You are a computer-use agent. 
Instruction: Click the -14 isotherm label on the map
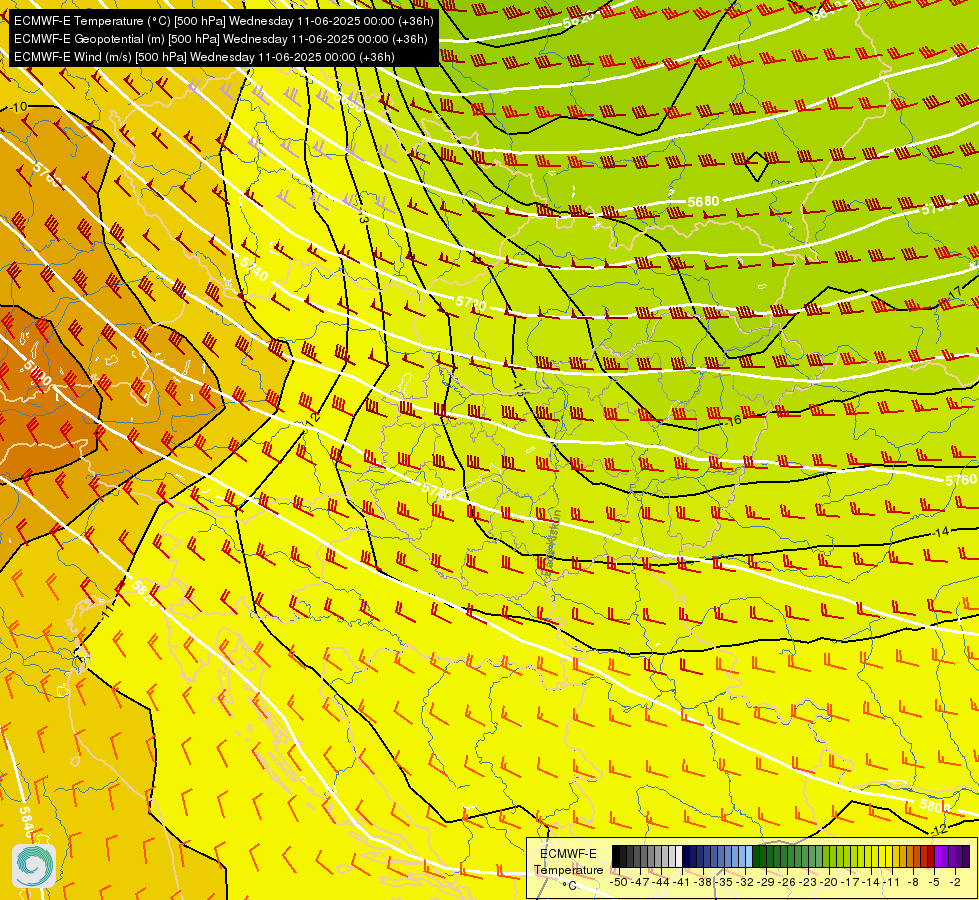click(940, 532)
